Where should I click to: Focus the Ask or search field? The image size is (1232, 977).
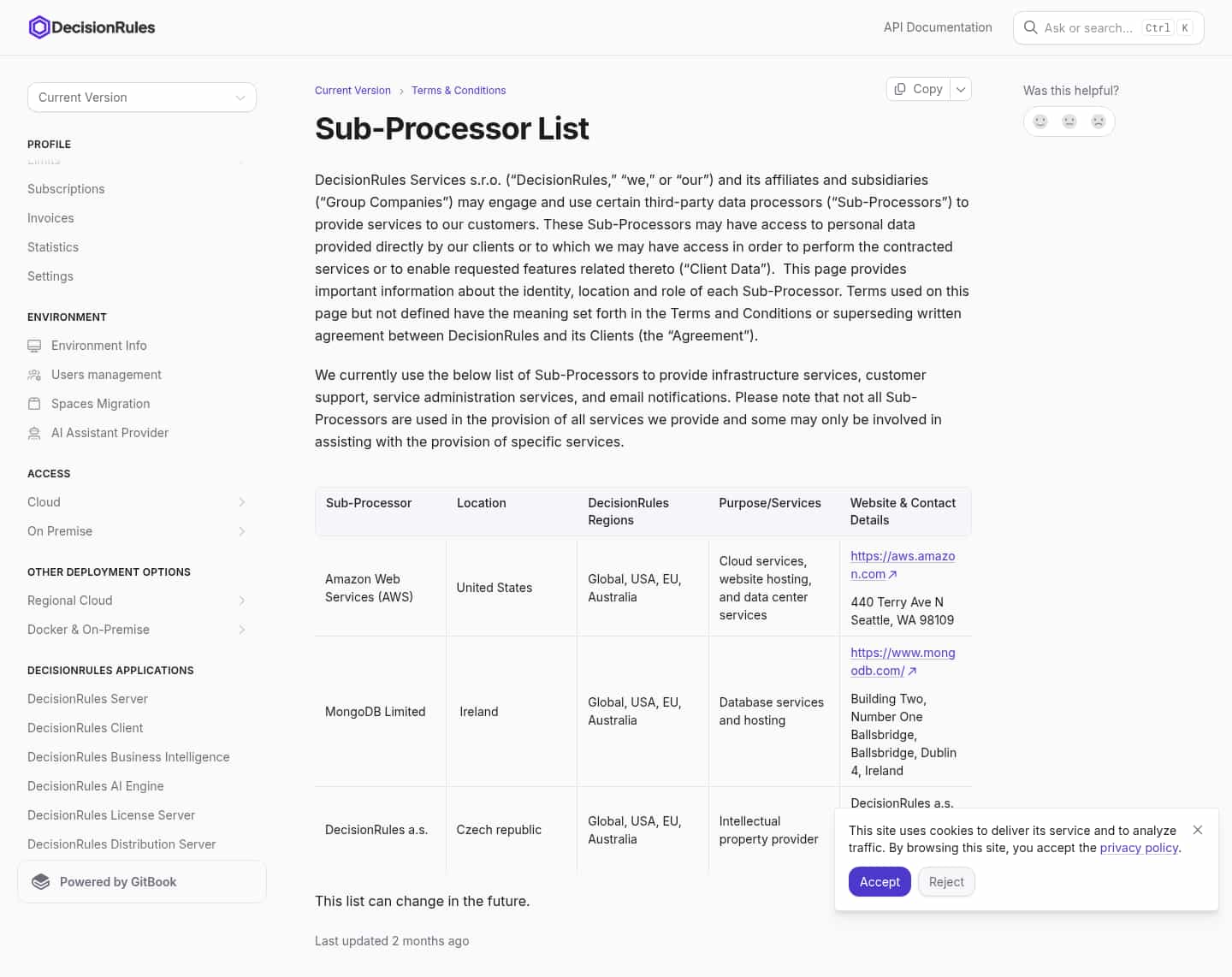[x=1109, y=27]
